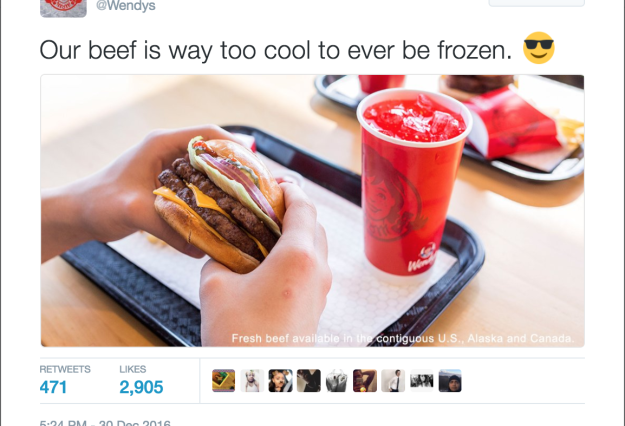Screen dimensions: 625x426
Task: Open second liker avatar in white top
Action: tap(252, 381)
